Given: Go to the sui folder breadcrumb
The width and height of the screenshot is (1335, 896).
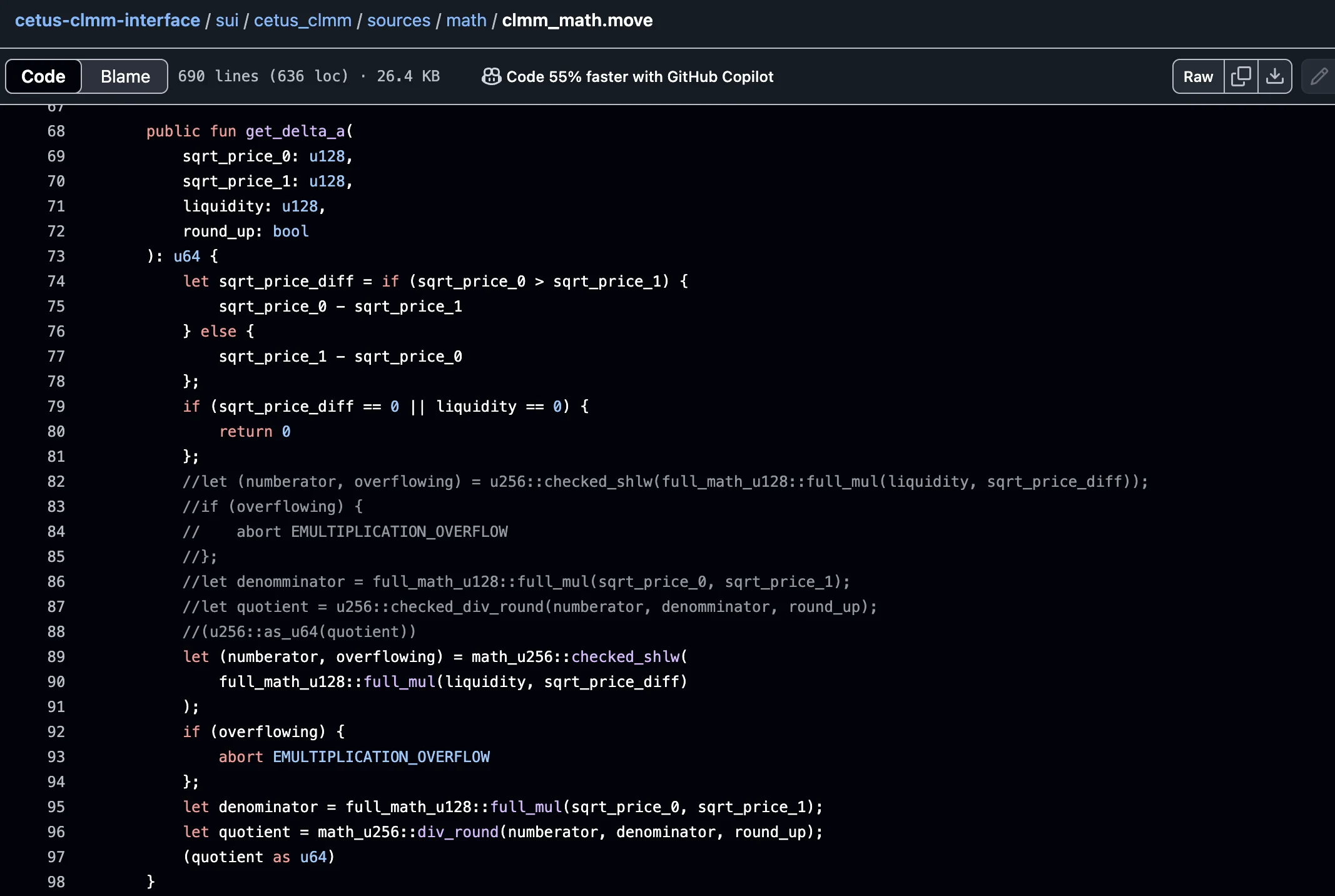Looking at the screenshot, I should point(227,20).
